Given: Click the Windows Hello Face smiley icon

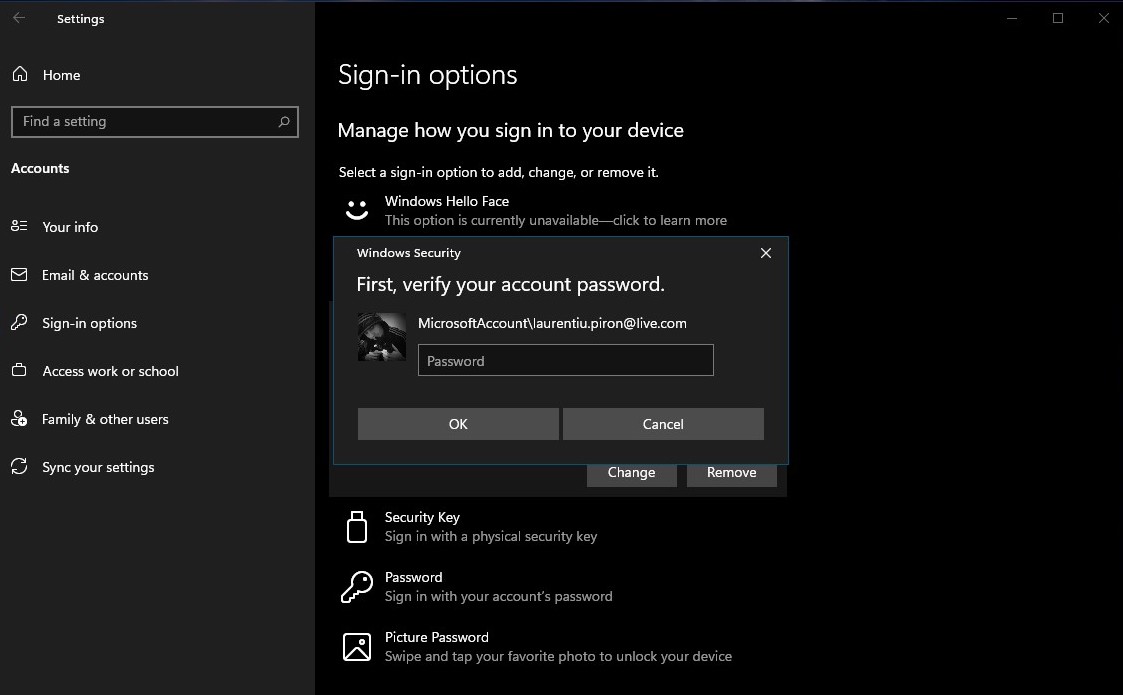Looking at the screenshot, I should tap(357, 210).
